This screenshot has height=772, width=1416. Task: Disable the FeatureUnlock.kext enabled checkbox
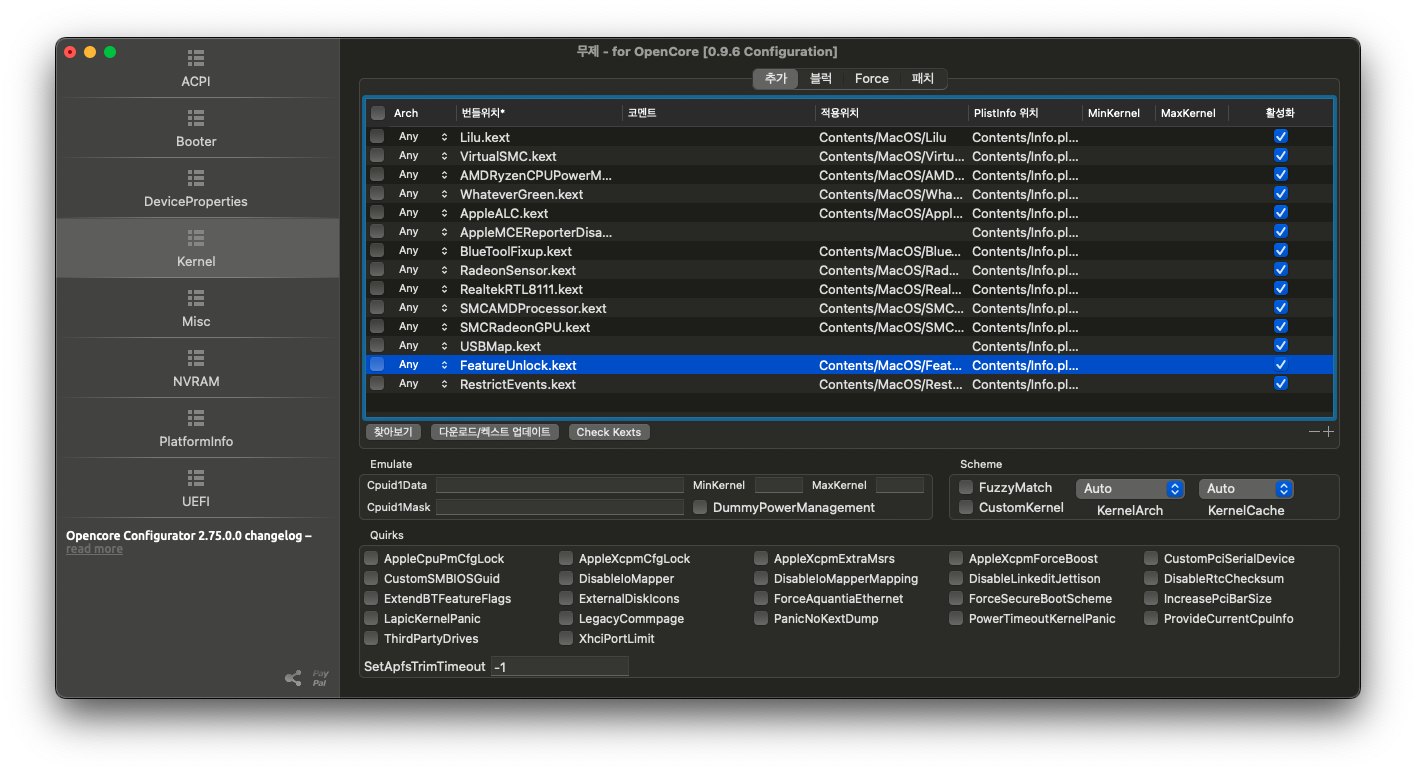tap(1281, 365)
